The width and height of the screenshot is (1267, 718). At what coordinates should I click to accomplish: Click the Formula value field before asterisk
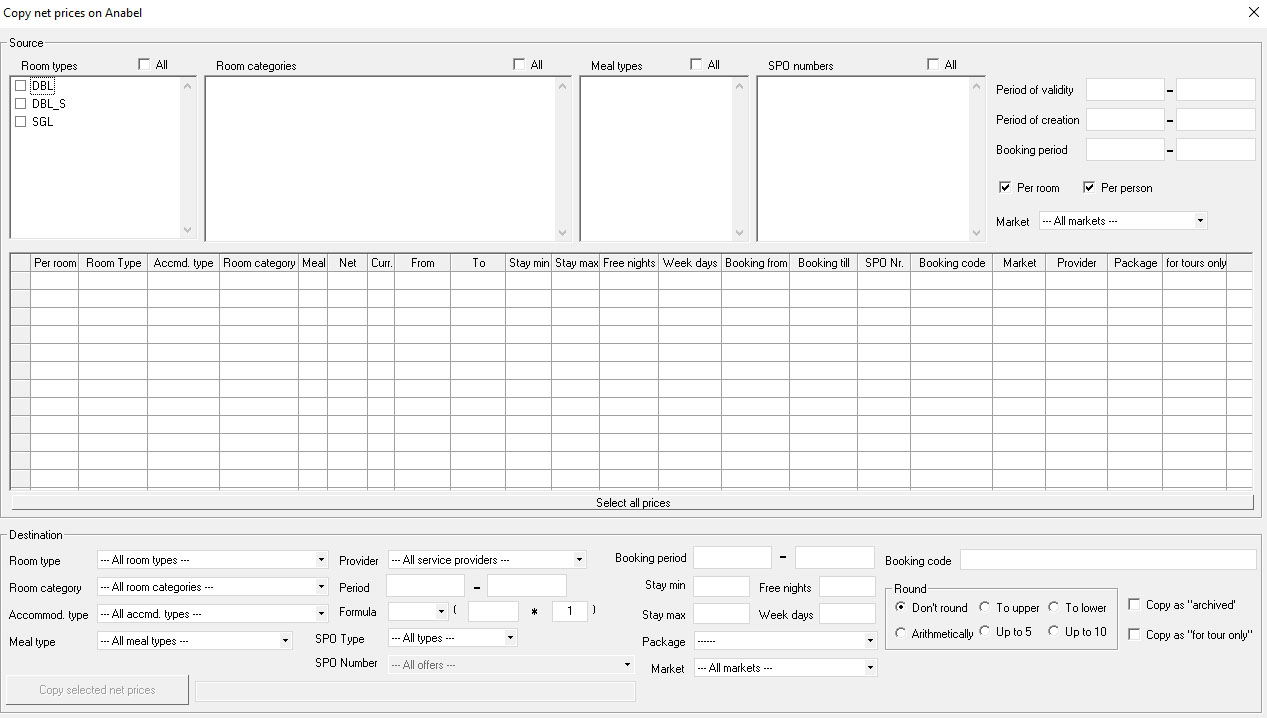[x=493, y=611]
